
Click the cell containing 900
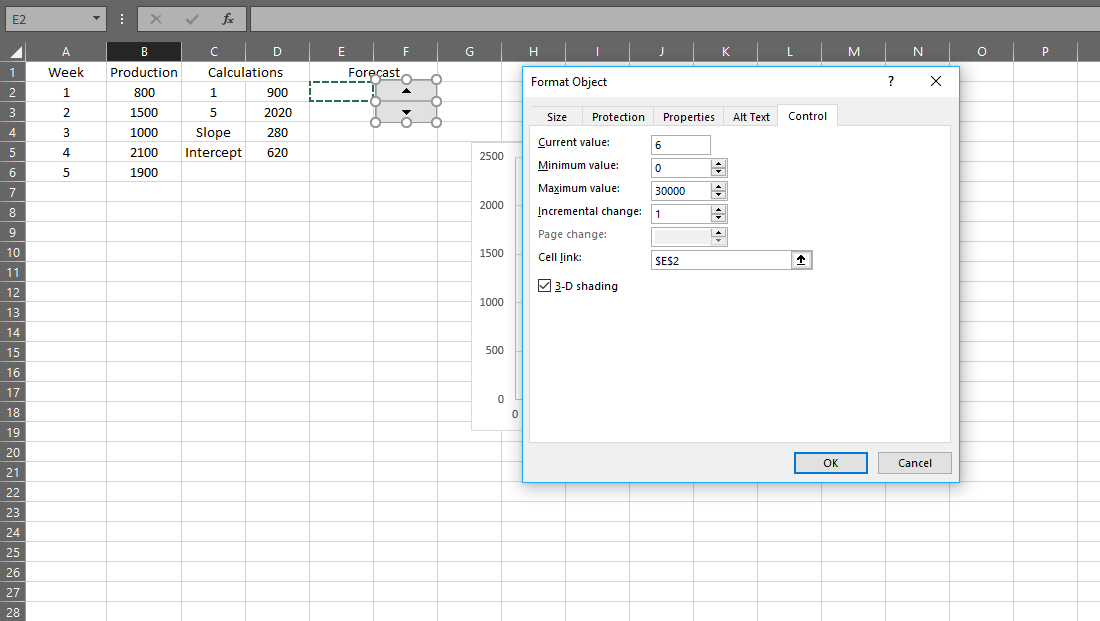pyautogui.click(x=277, y=93)
